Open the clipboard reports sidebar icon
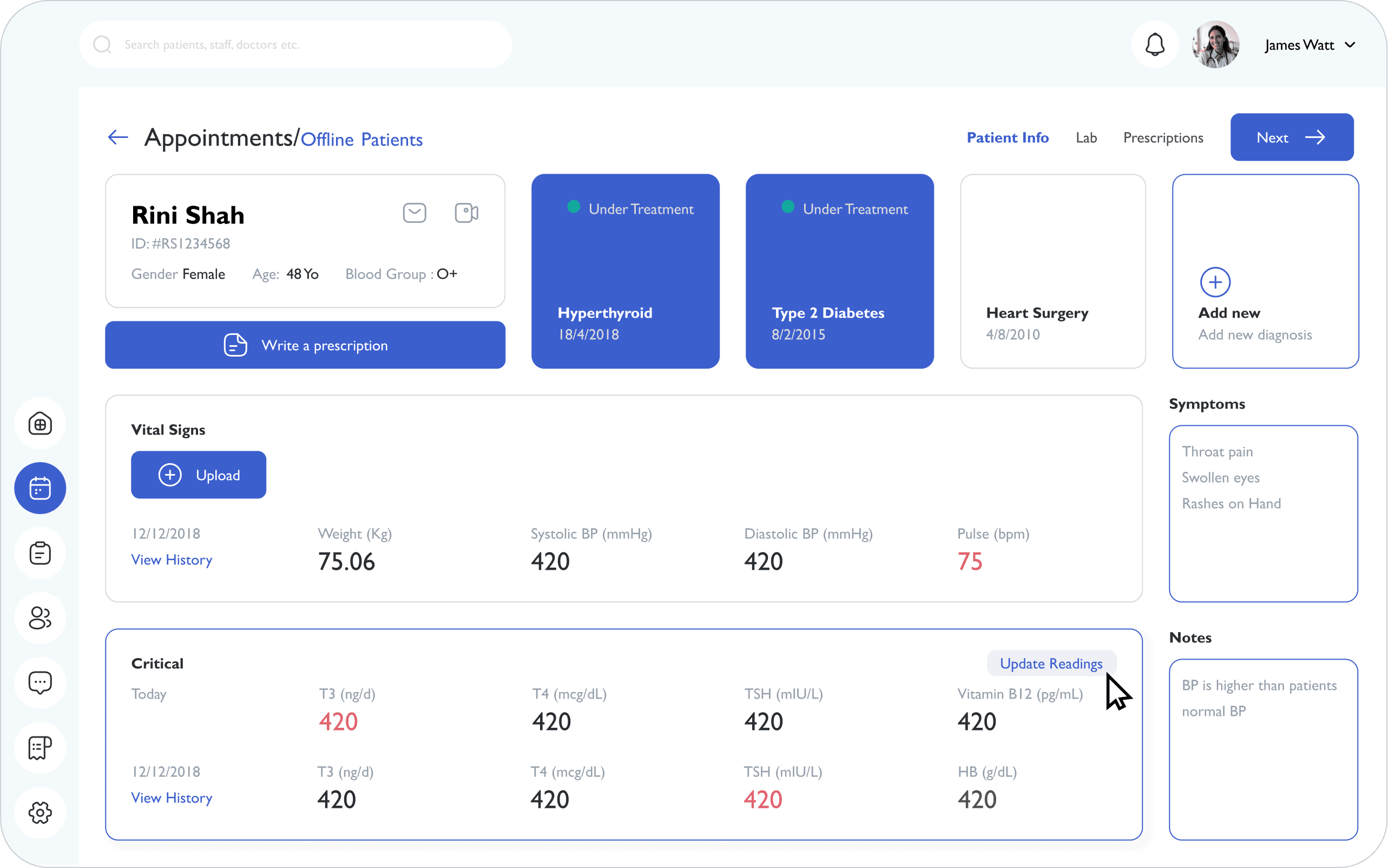Image resolution: width=1388 pixels, height=868 pixels. point(40,553)
